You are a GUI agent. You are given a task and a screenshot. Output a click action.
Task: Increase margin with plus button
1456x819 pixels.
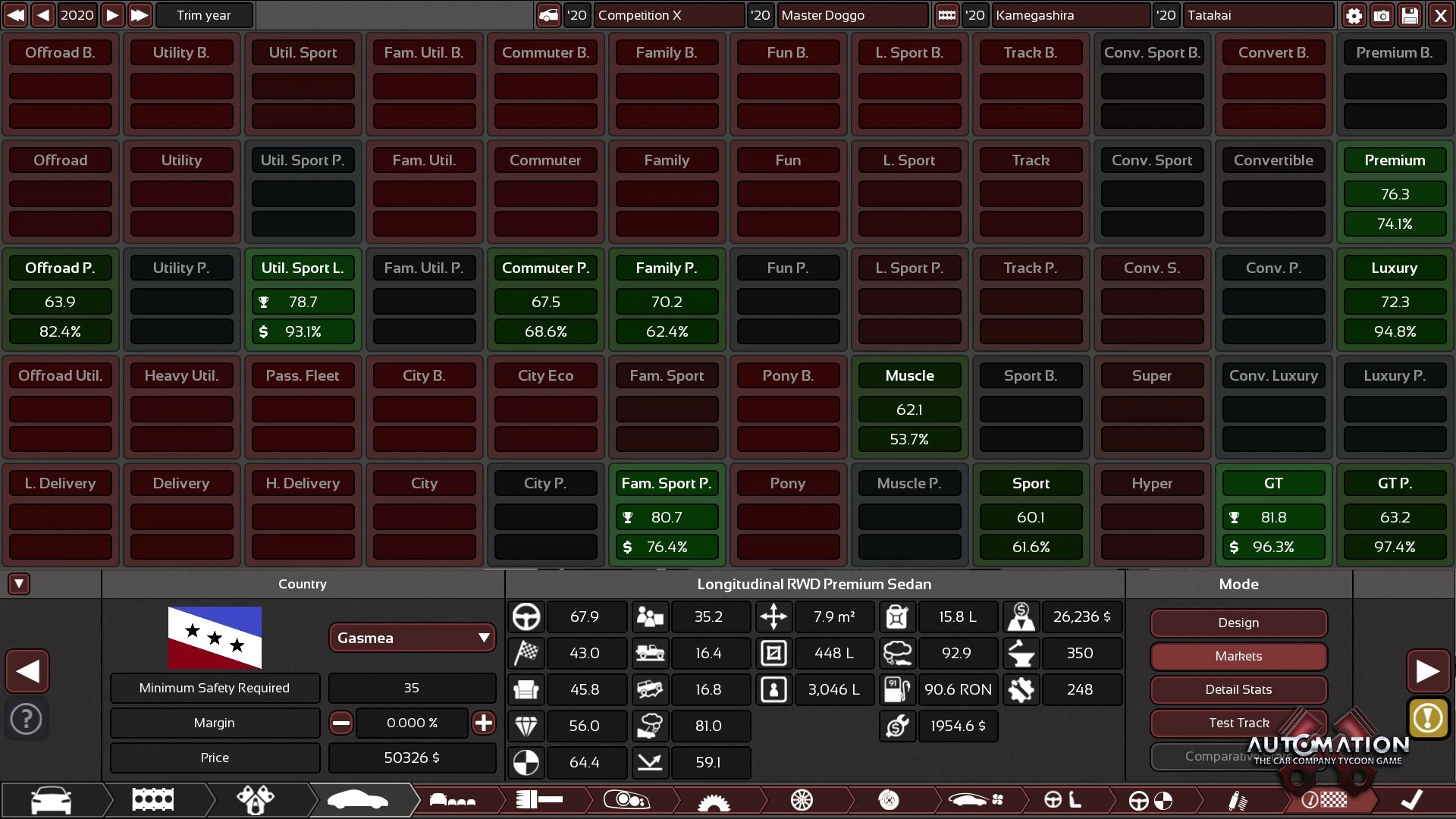coord(483,723)
